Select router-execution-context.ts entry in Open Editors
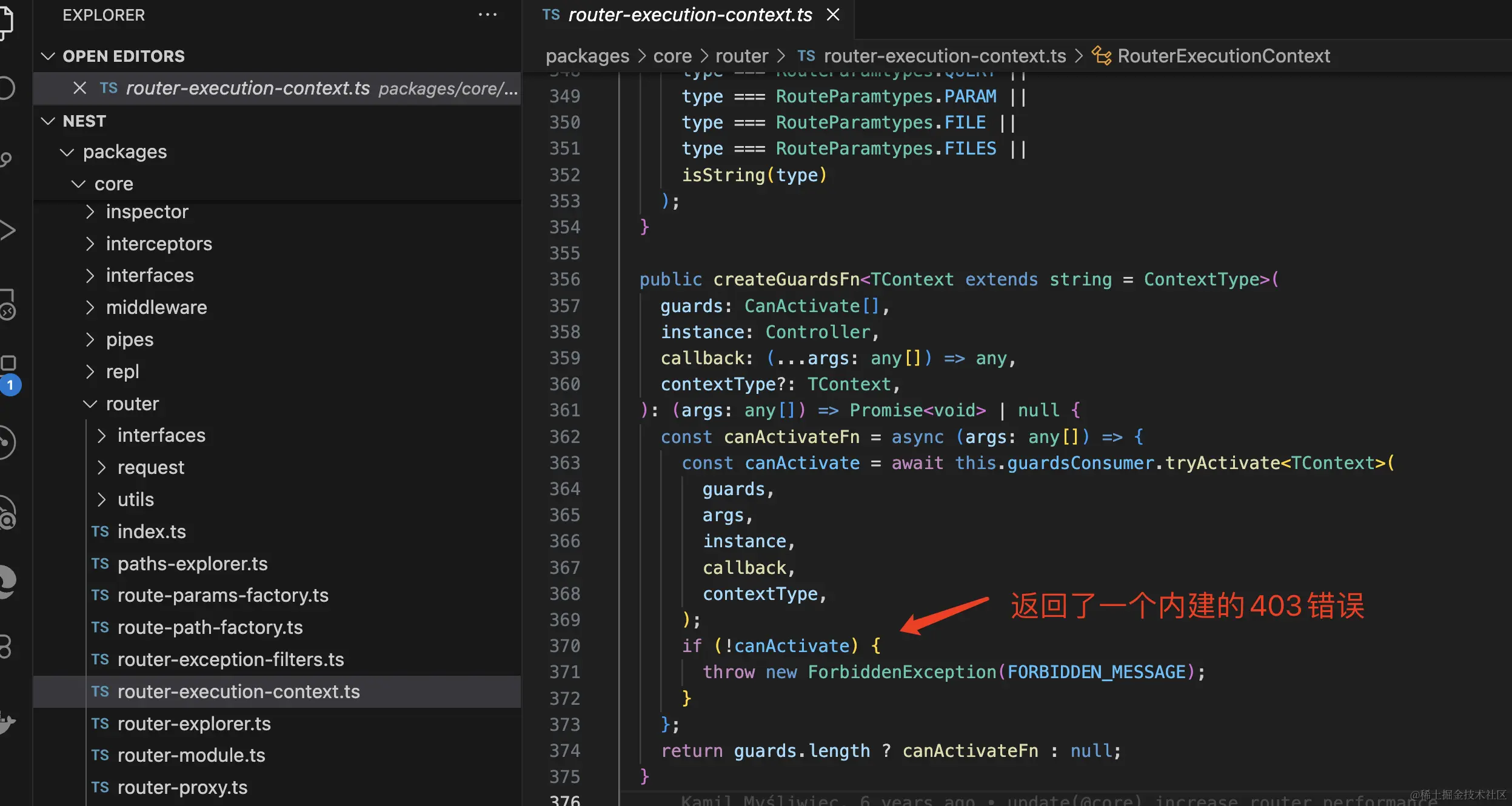 (x=277, y=88)
